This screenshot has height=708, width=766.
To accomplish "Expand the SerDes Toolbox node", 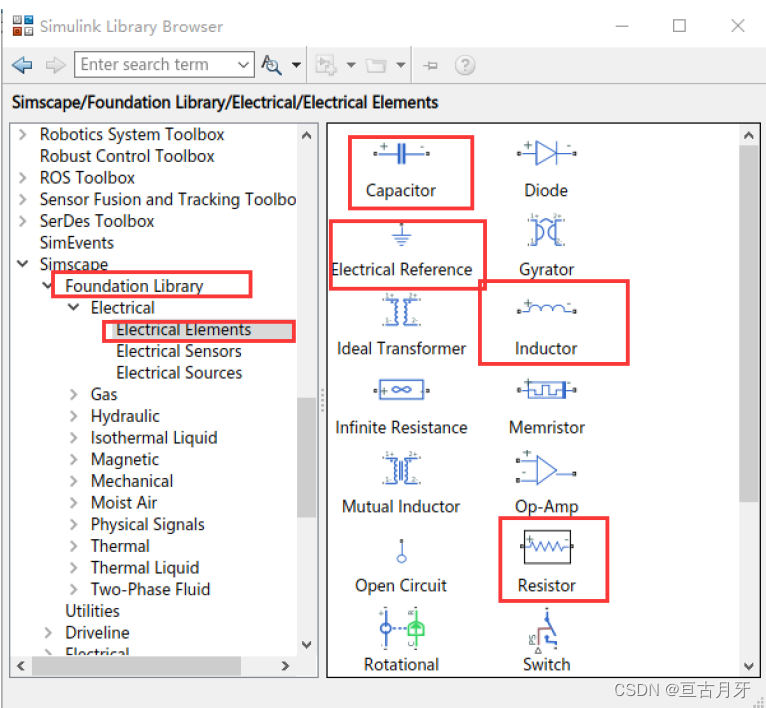I will point(22,221).
